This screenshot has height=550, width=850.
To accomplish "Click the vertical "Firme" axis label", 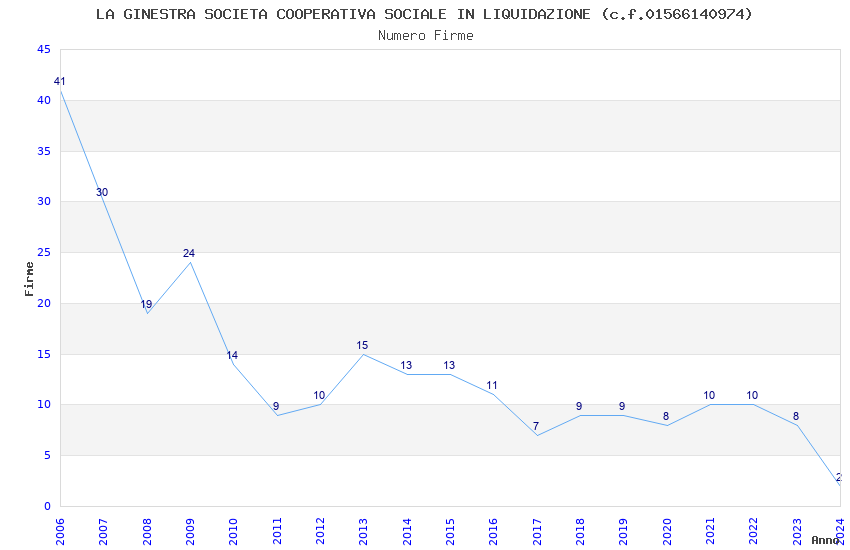I will (29, 278).
